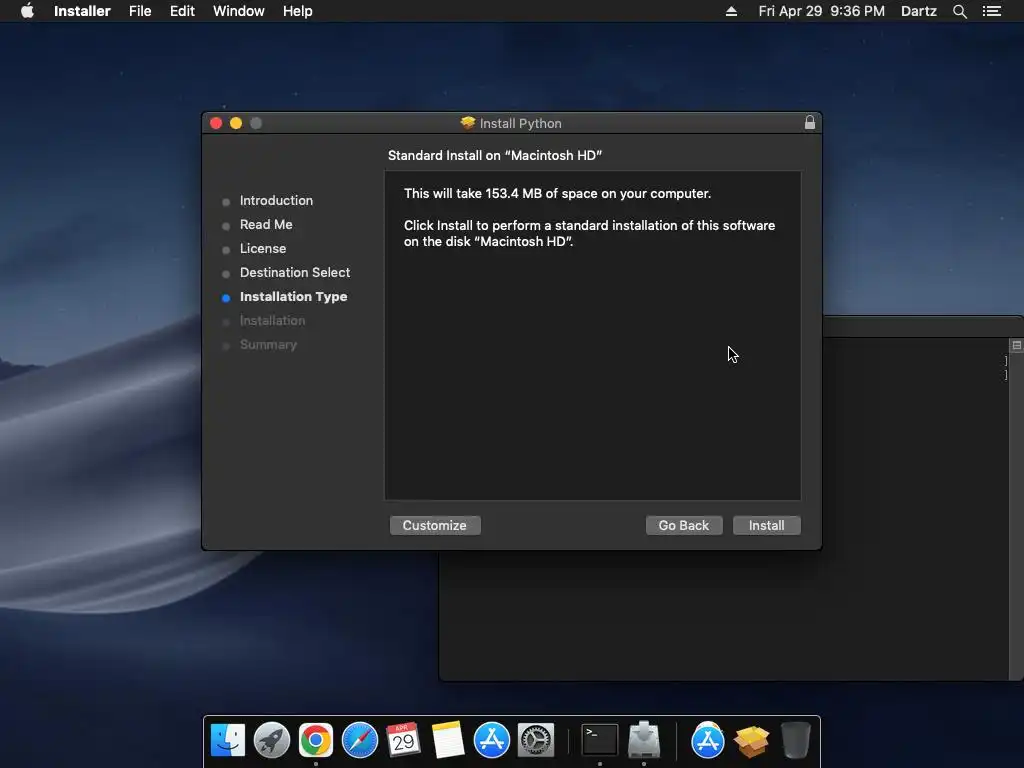Open the Help menu
Viewport: 1024px width, 768px height.
pyautogui.click(x=298, y=11)
